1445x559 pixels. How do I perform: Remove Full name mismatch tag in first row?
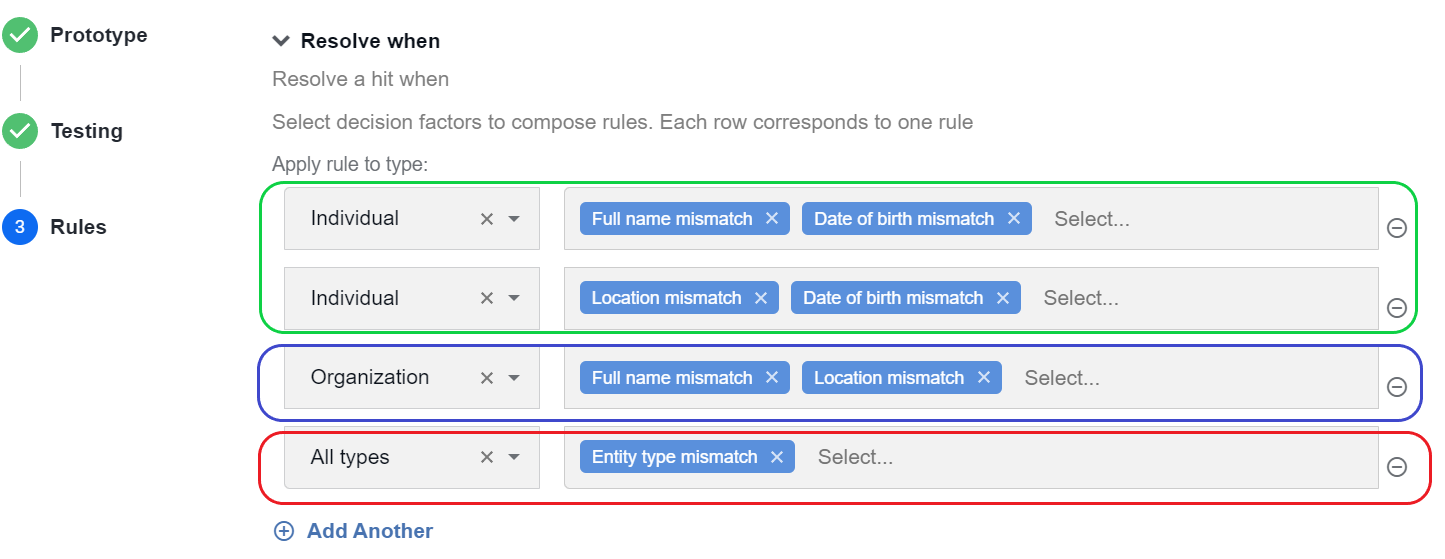[771, 218]
